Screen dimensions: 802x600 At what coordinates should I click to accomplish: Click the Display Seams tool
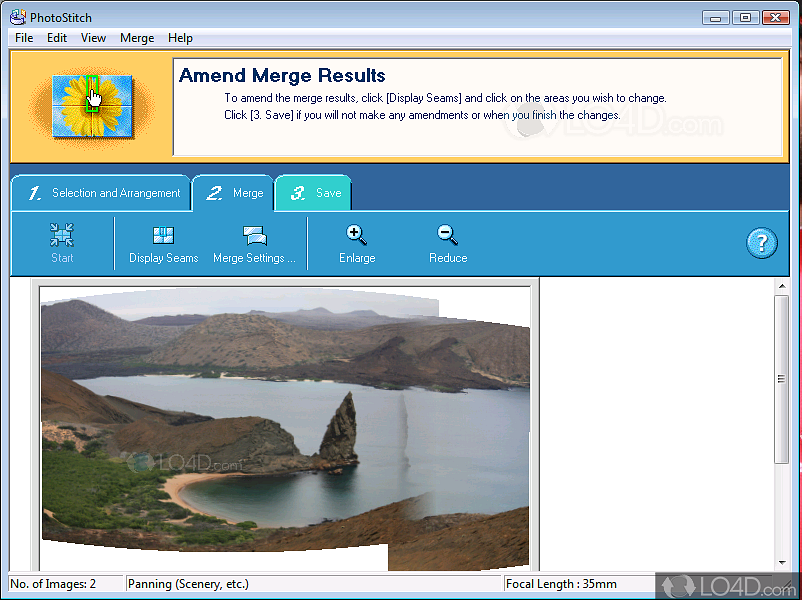pyautogui.click(x=163, y=243)
